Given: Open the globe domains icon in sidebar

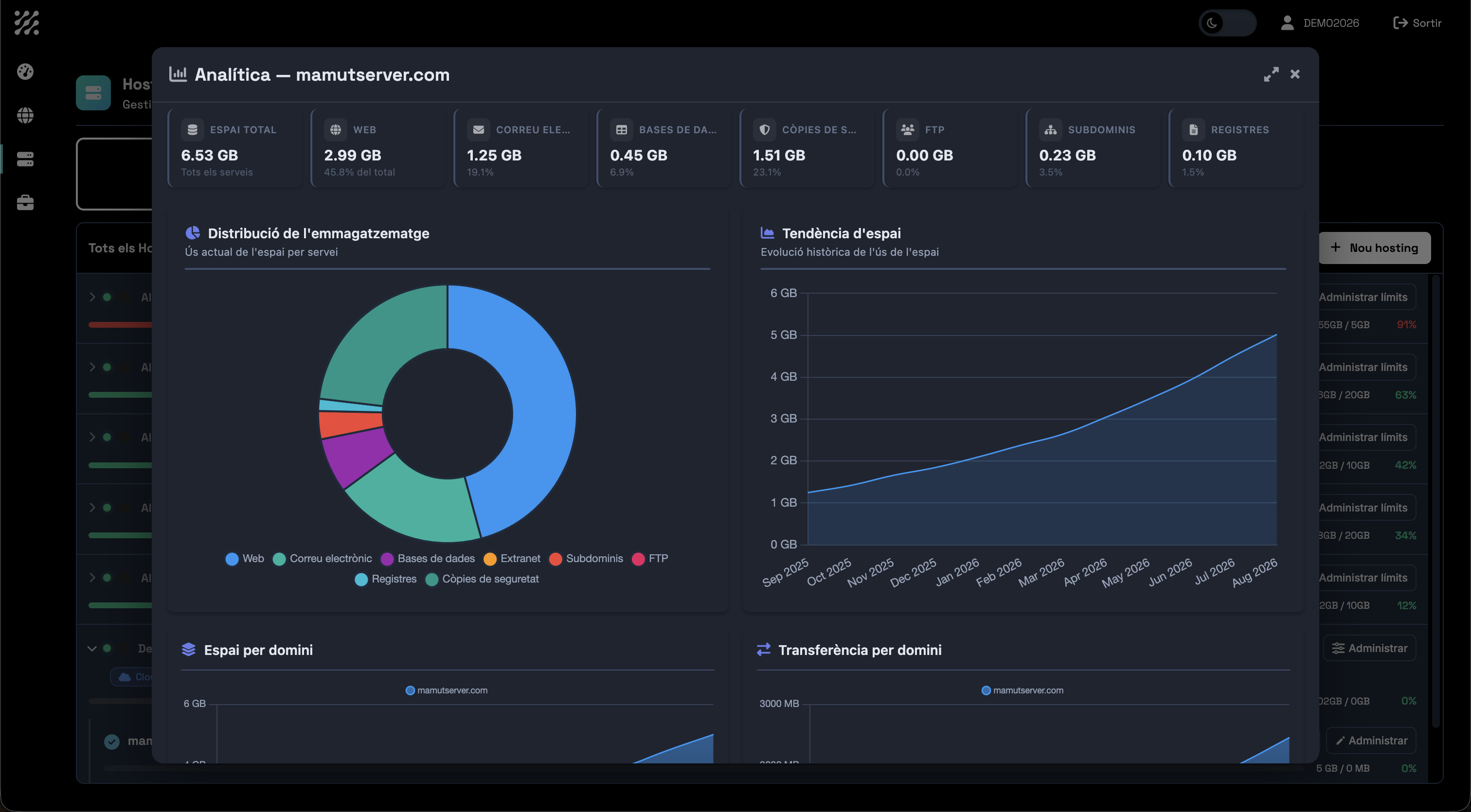Looking at the screenshot, I should 25,115.
